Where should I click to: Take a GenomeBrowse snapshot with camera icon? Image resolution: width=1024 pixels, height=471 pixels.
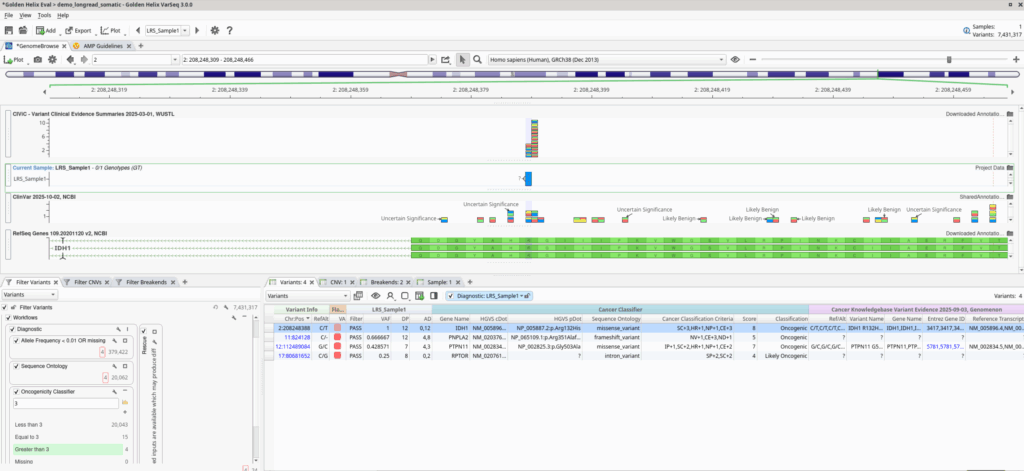38,59
